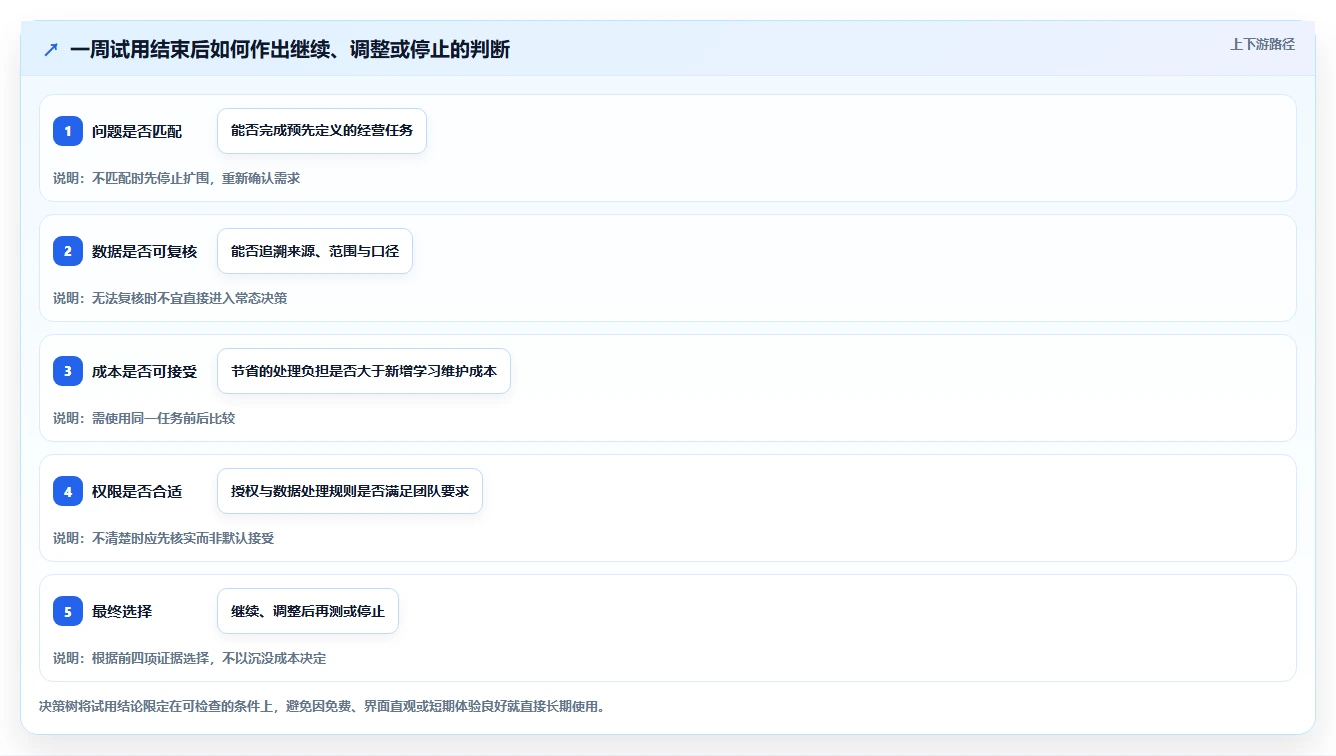Select note '需使用同一任务前后比较'
The height and width of the screenshot is (756, 1336).
(x=163, y=418)
